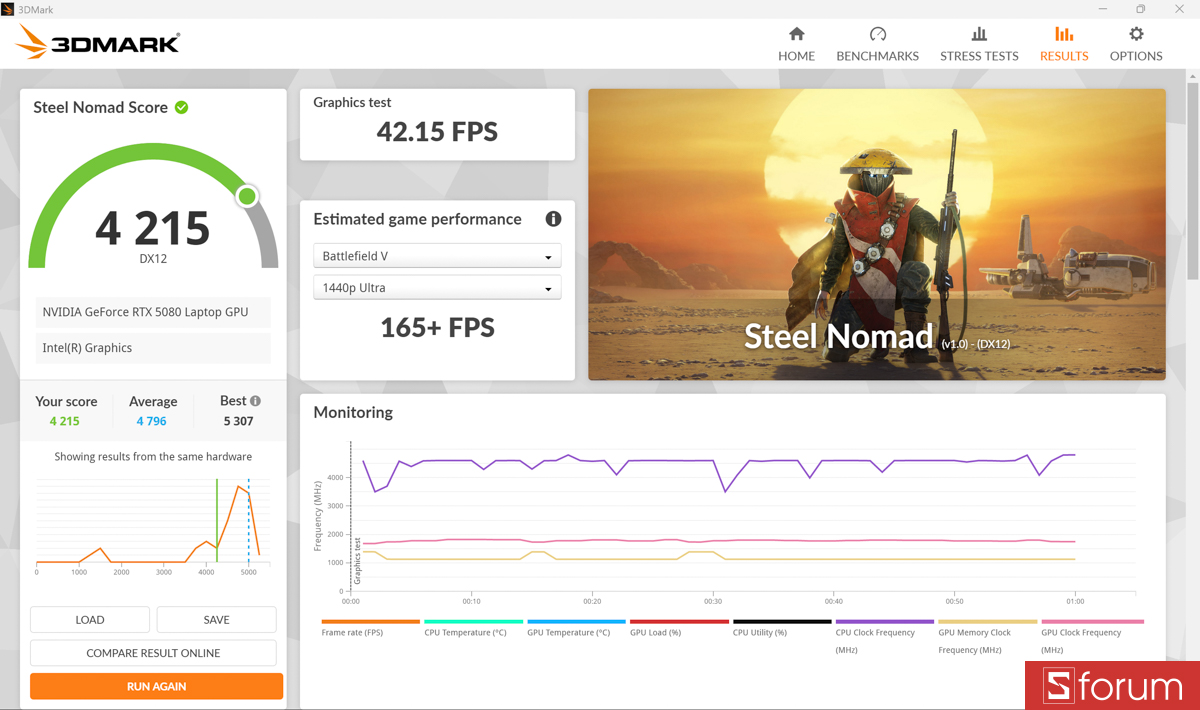Click the 3DMark logo
Screen dimensions: 1200x710
pos(98,42)
